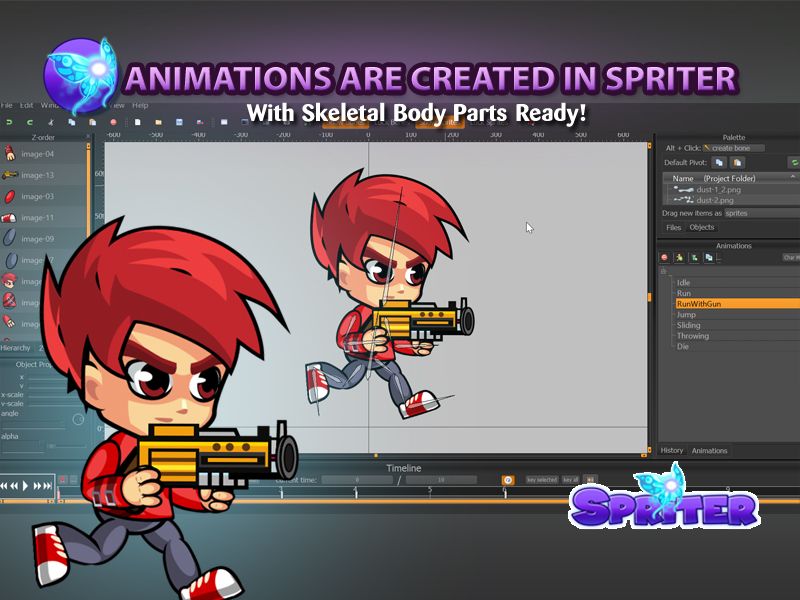Click the New Project document icon
Image resolution: width=800 pixels, height=600 pixels.
(x=137, y=122)
